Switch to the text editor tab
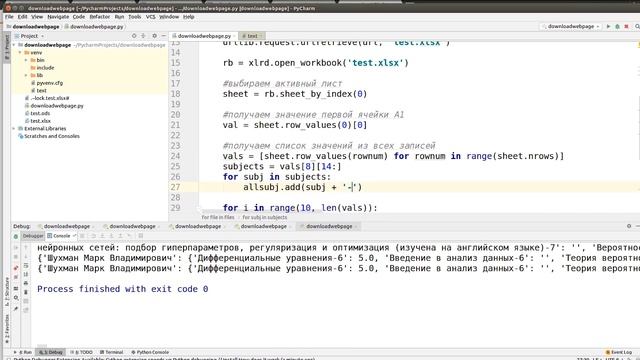 click(251, 36)
